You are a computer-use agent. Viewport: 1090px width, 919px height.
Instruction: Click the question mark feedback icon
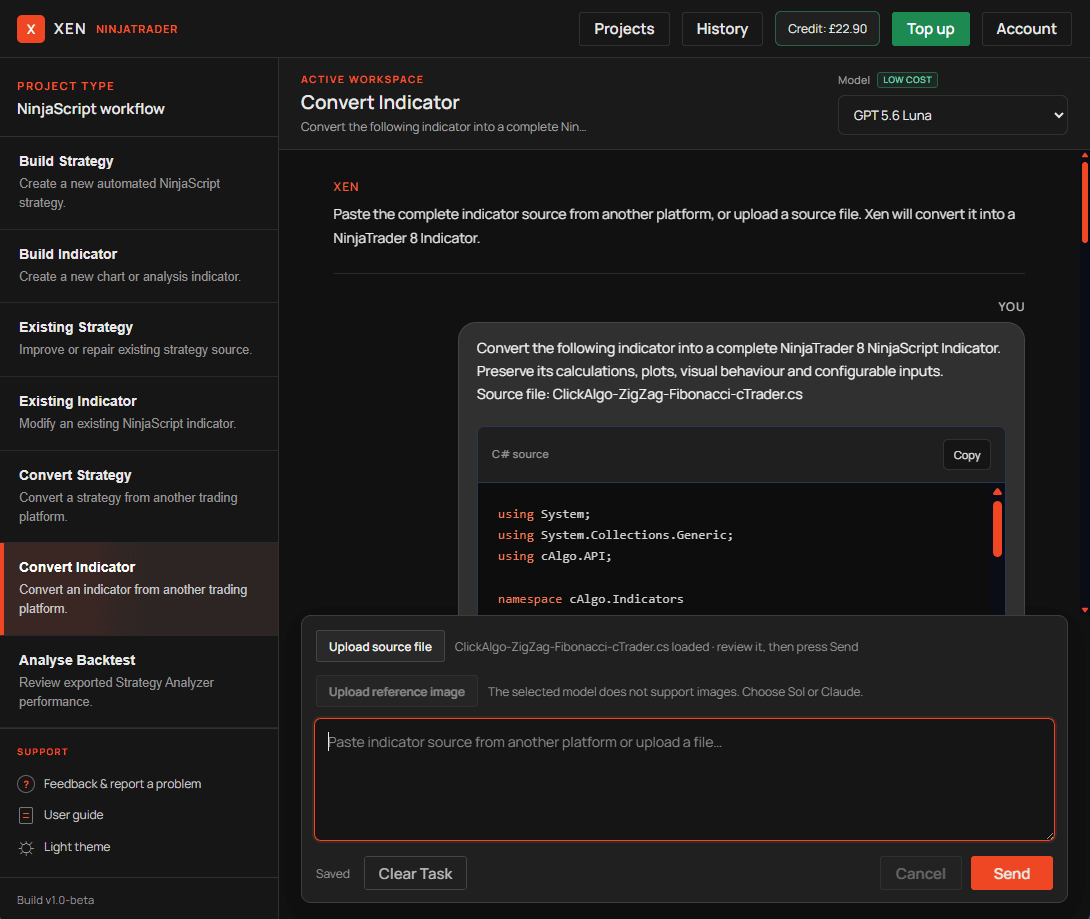coord(26,784)
